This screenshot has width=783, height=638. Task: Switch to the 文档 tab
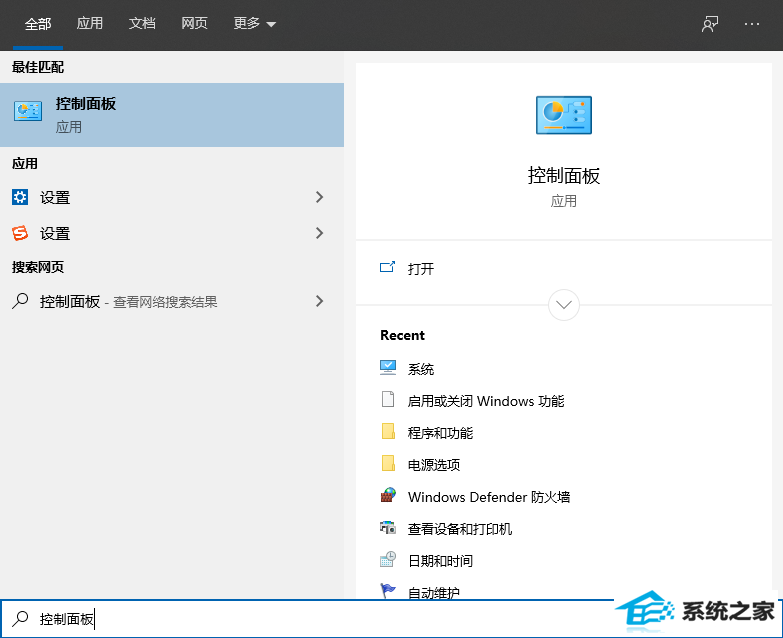click(x=142, y=23)
